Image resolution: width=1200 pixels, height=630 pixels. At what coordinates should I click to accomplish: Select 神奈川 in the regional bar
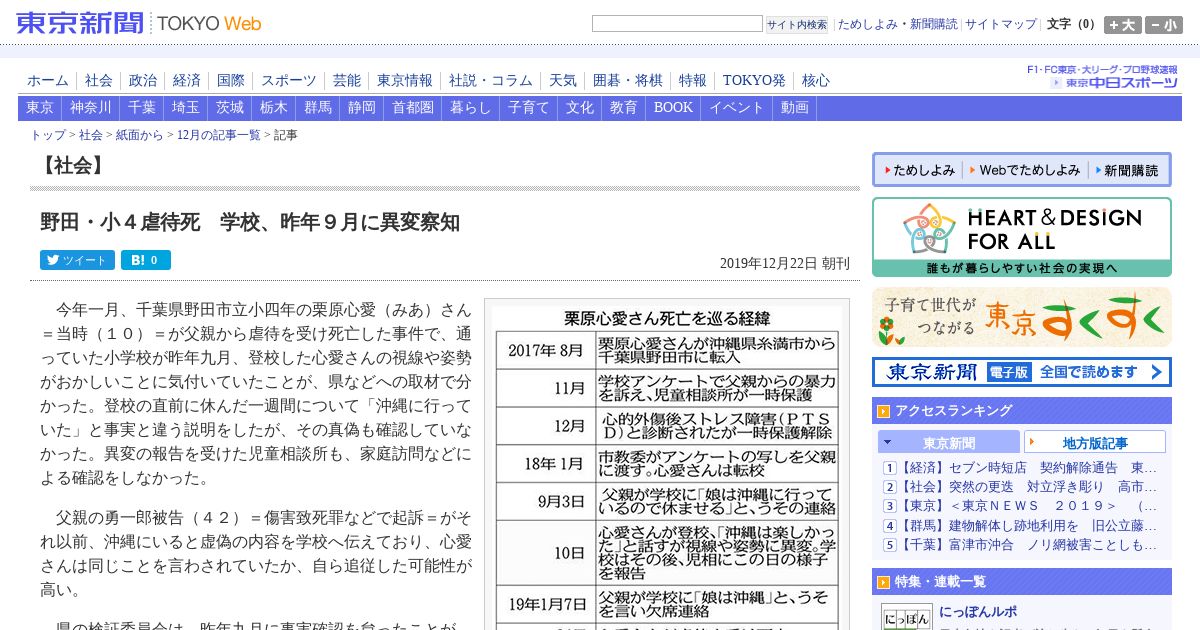pyautogui.click(x=91, y=108)
